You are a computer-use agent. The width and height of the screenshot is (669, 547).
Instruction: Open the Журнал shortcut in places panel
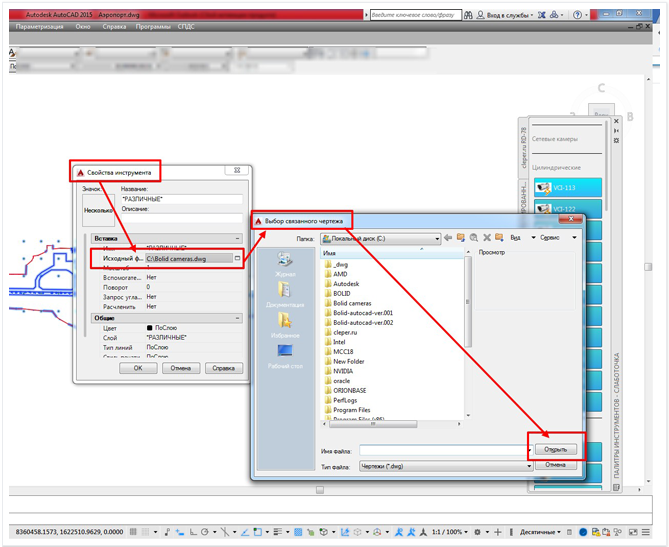coord(285,265)
